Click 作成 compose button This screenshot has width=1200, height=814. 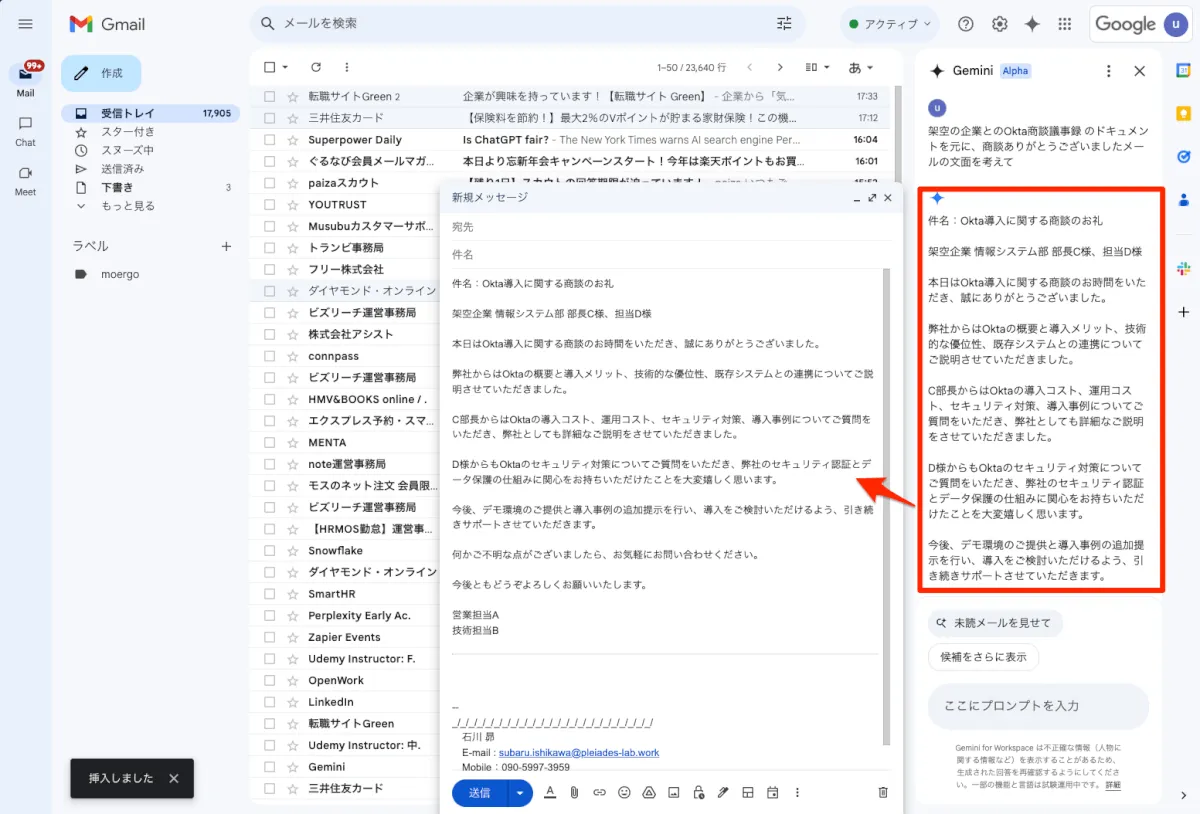tap(101, 73)
